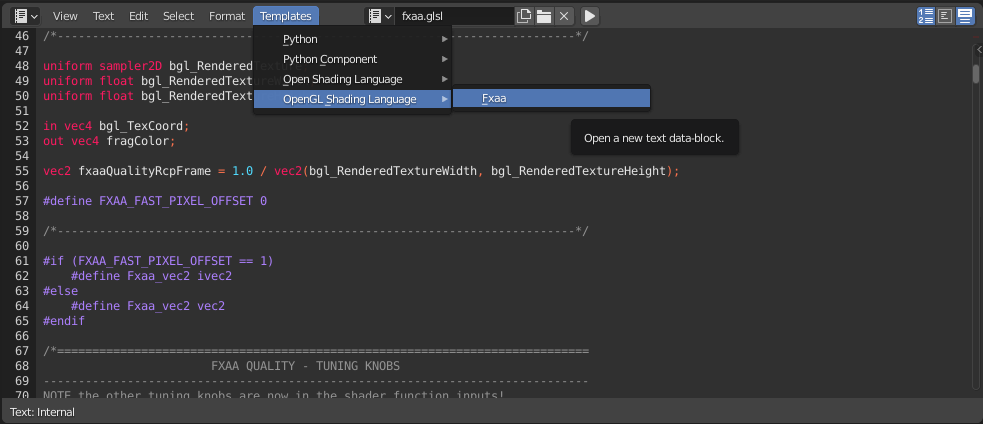Screen dimensions: 983x424
Task: Click '#define Fxaa_vec2 vec2' line 64
Action: pyautogui.click(x=148, y=306)
